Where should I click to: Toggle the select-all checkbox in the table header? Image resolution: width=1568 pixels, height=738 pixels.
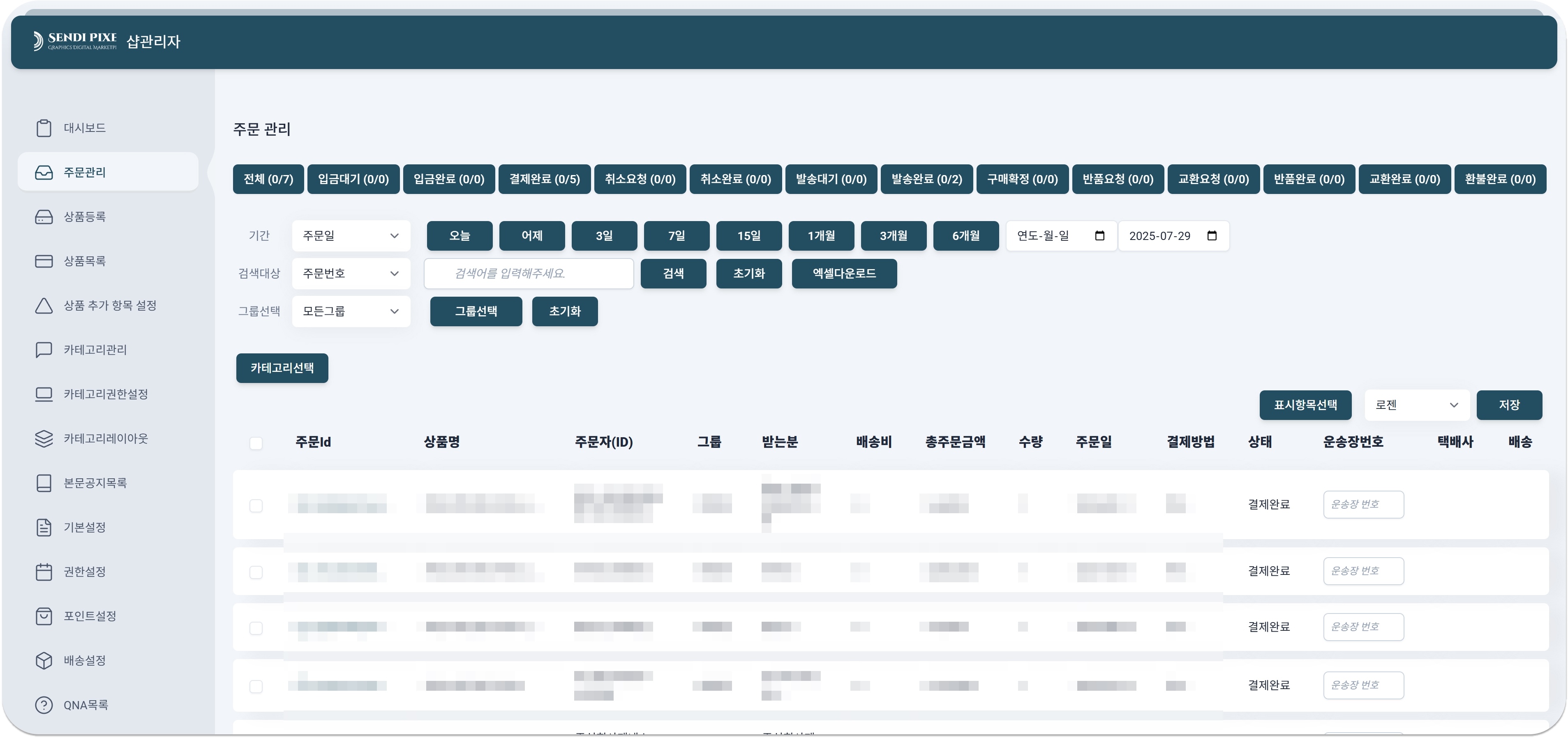(256, 443)
